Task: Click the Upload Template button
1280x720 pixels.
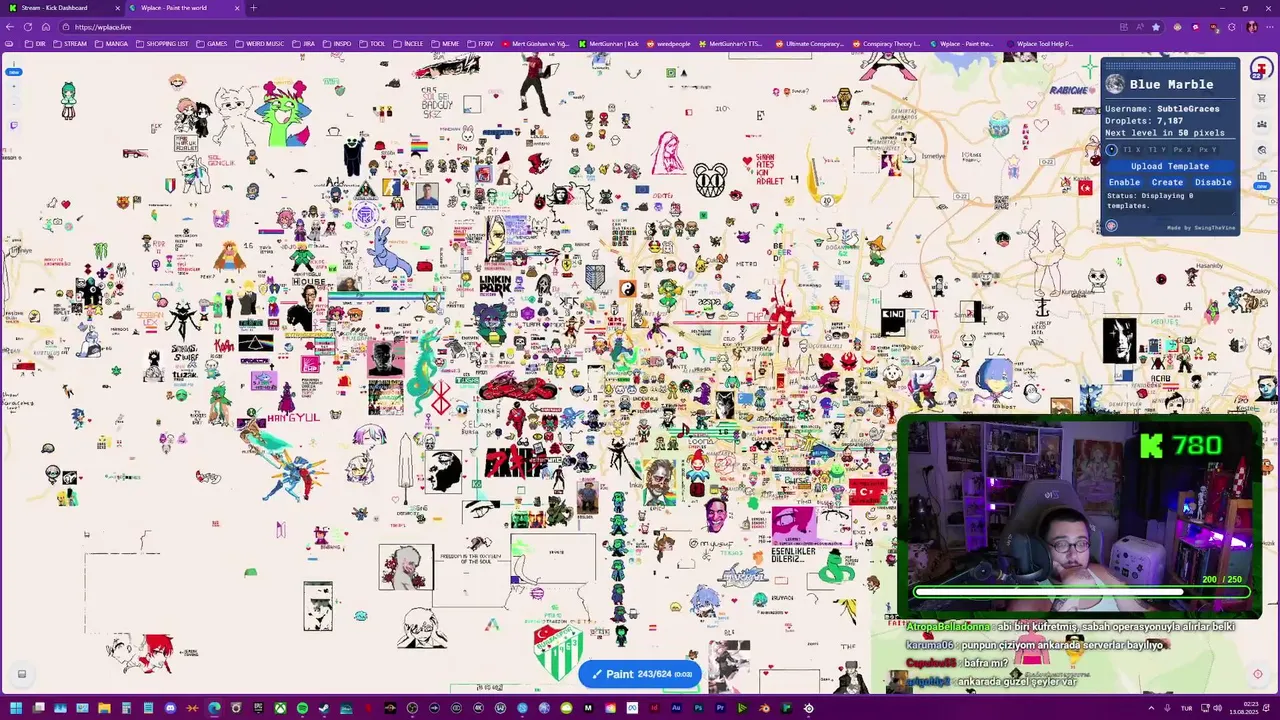Action: point(1170,166)
